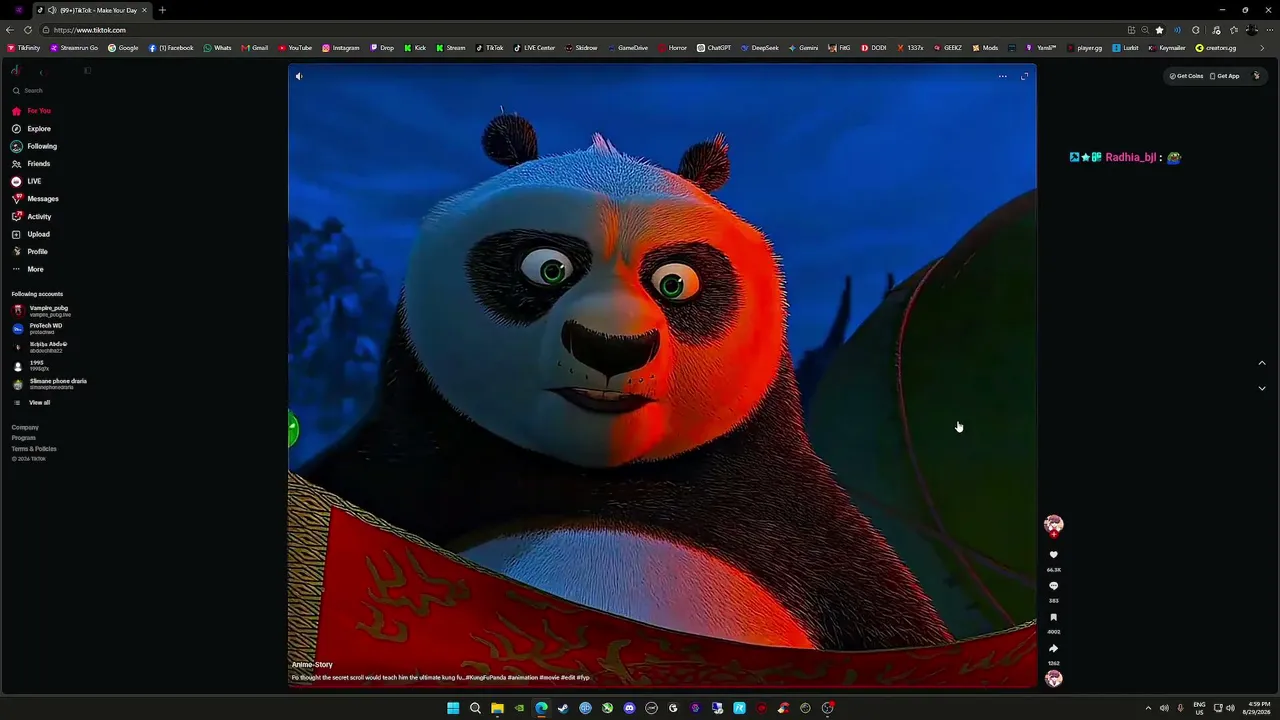Go to the next video with down arrow
The width and height of the screenshot is (1280, 720).
(1262, 388)
